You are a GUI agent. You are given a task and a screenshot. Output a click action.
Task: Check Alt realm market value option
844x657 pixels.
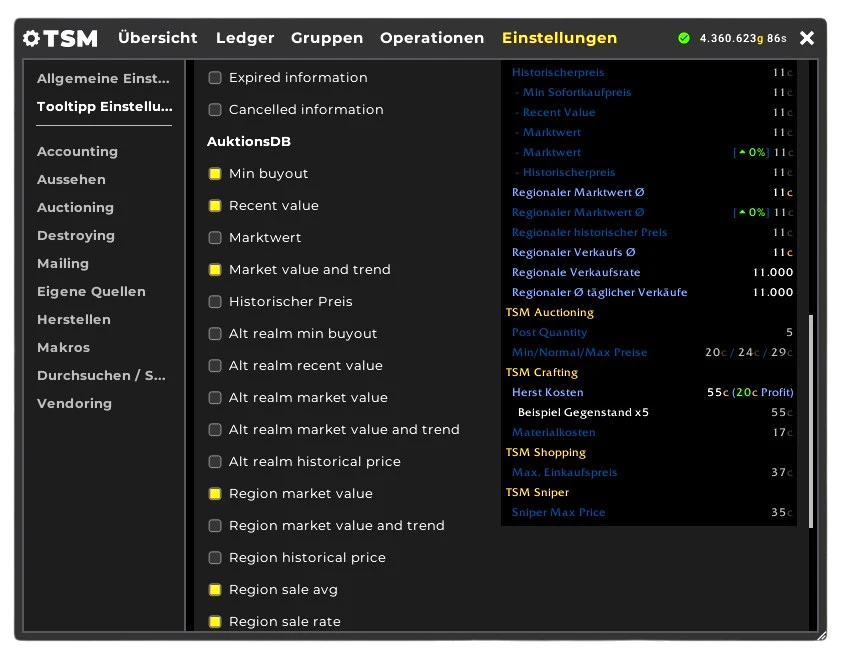tap(215, 398)
